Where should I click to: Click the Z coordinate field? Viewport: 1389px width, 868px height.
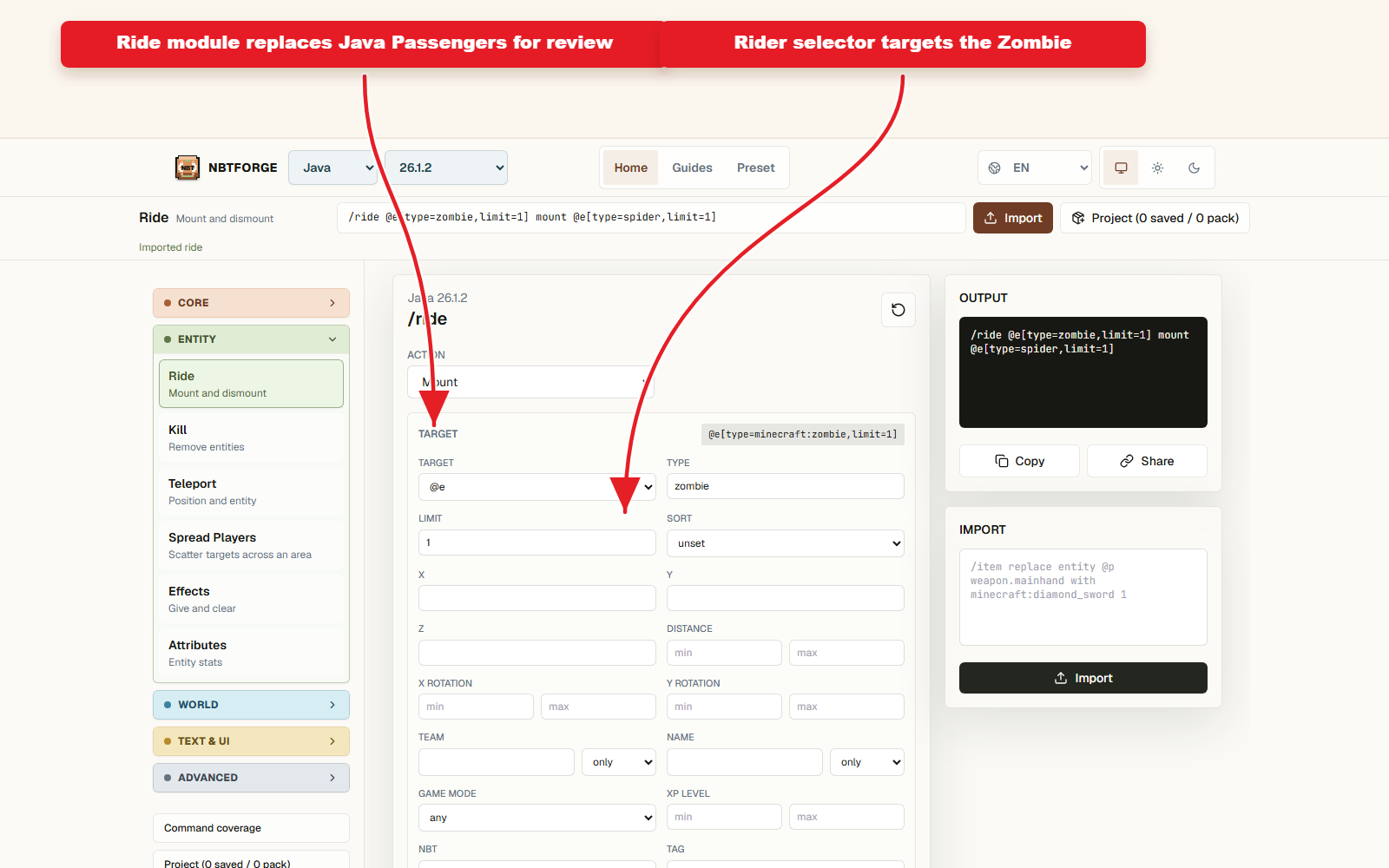point(537,653)
